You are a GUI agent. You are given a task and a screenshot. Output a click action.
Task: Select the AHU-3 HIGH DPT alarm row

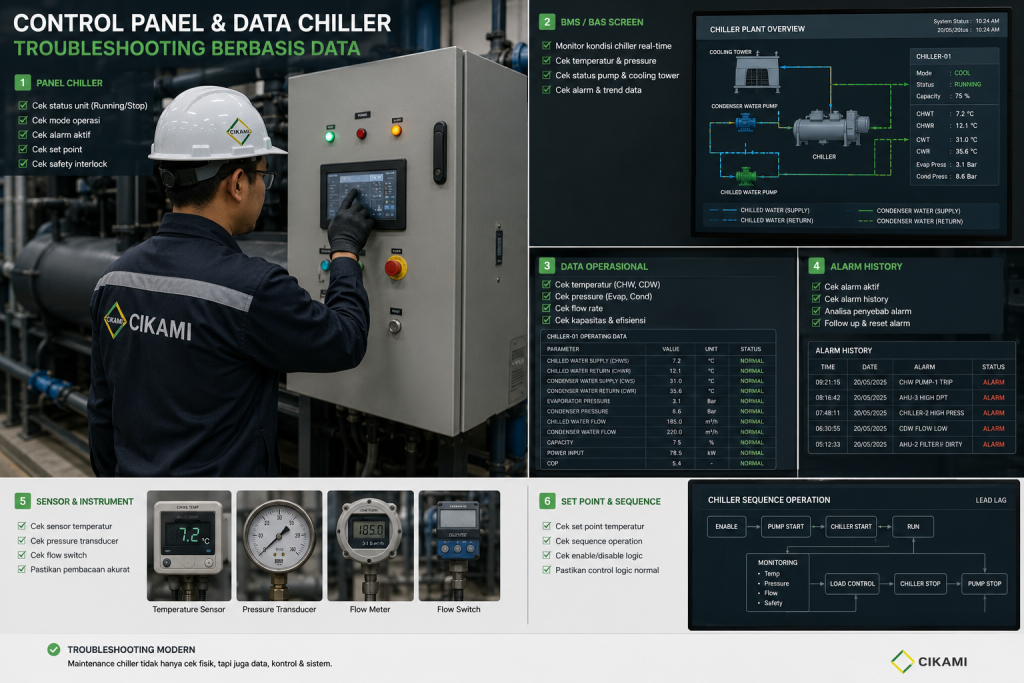(911, 398)
